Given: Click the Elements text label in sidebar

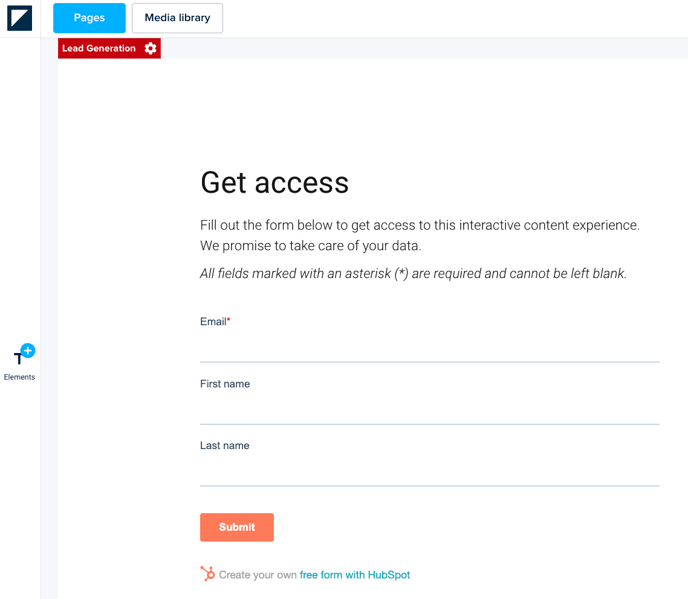Looking at the screenshot, I should pos(20,377).
